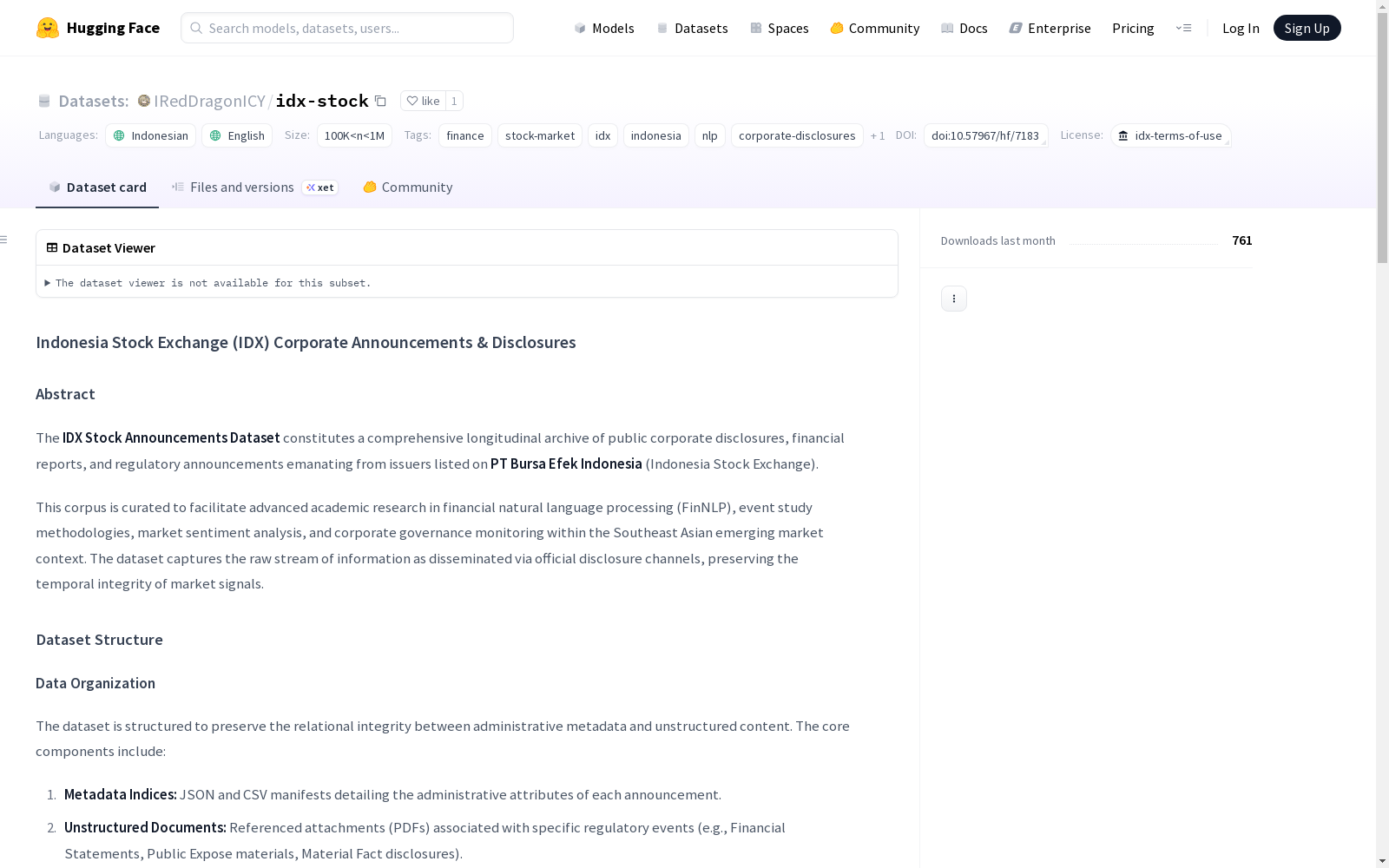Viewport: 1389px width, 868px height.
Task: Show the +1 additional tags
Action: pyautogui.click(x=878, y=135)
